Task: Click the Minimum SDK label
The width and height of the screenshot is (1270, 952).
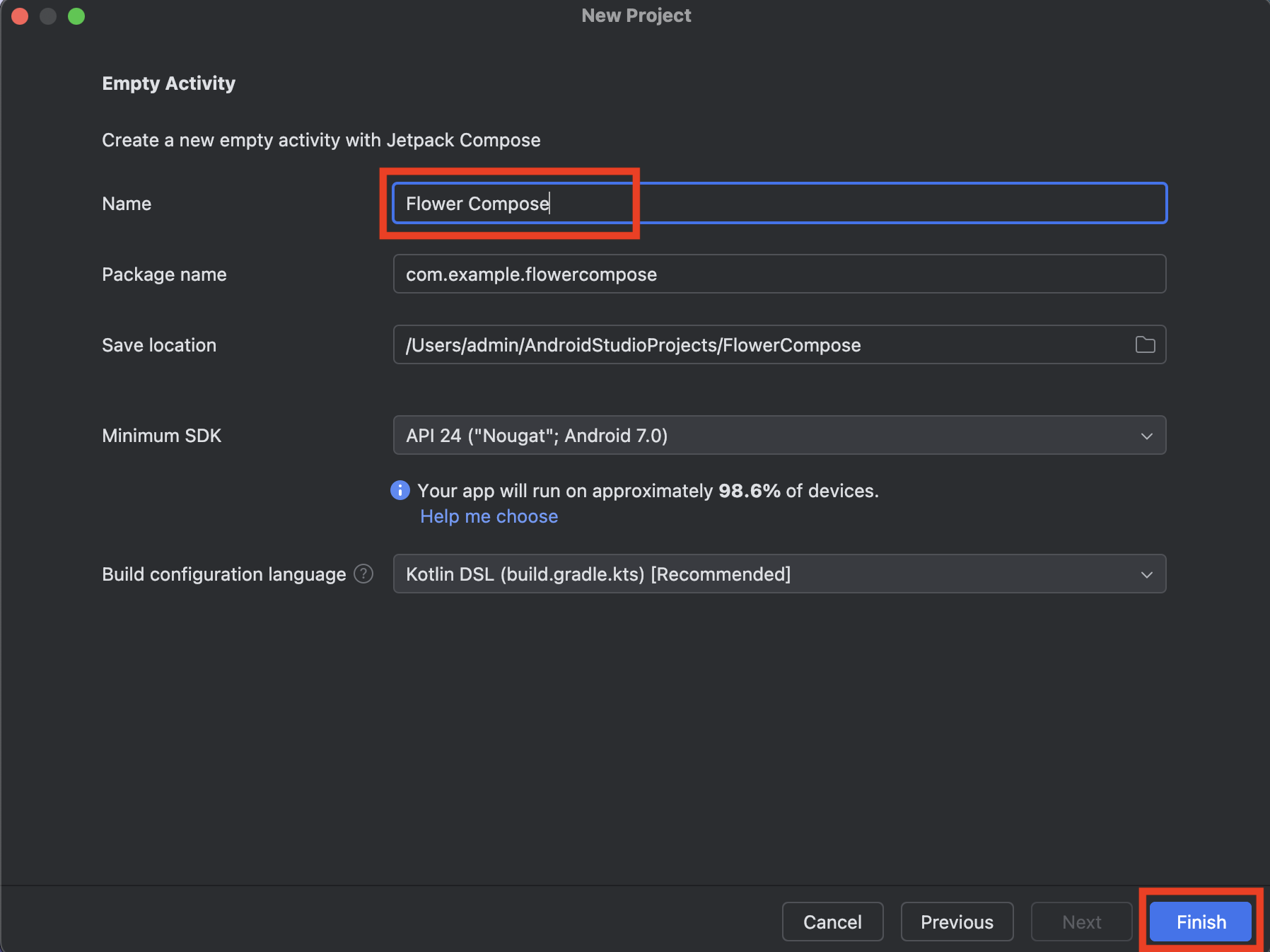Action: pos(162,436)
